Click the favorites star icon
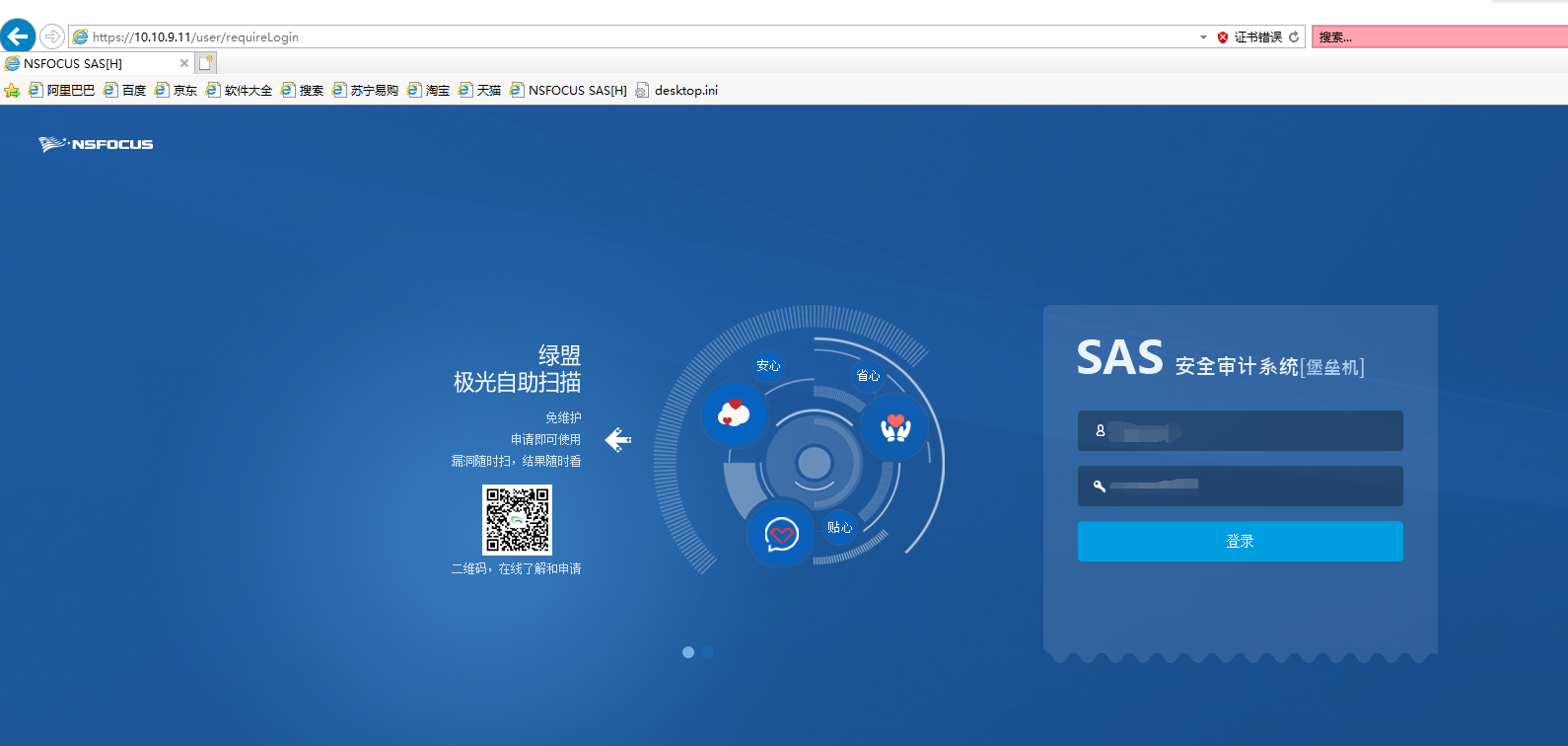The width and height of the screenshot is (1568, 746). 12,90
